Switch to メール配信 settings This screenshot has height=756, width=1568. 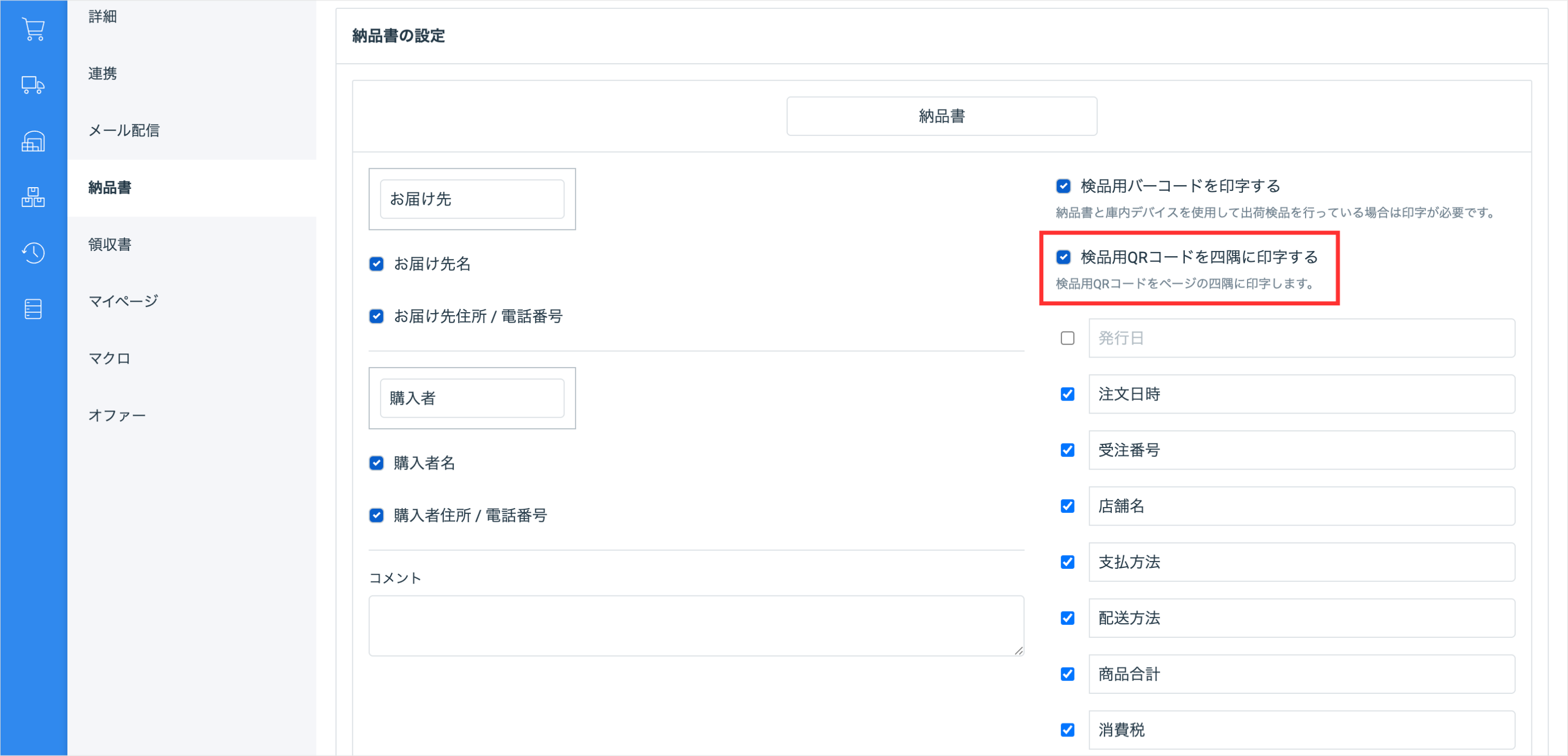coord(123,130)
